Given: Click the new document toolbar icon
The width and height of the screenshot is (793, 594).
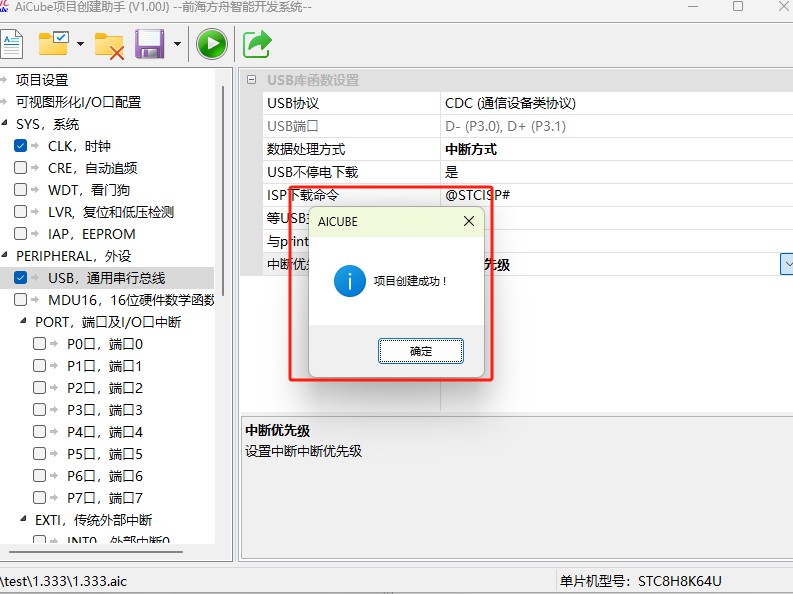Looking at the screenshot, I should click(x=11, y=44).
